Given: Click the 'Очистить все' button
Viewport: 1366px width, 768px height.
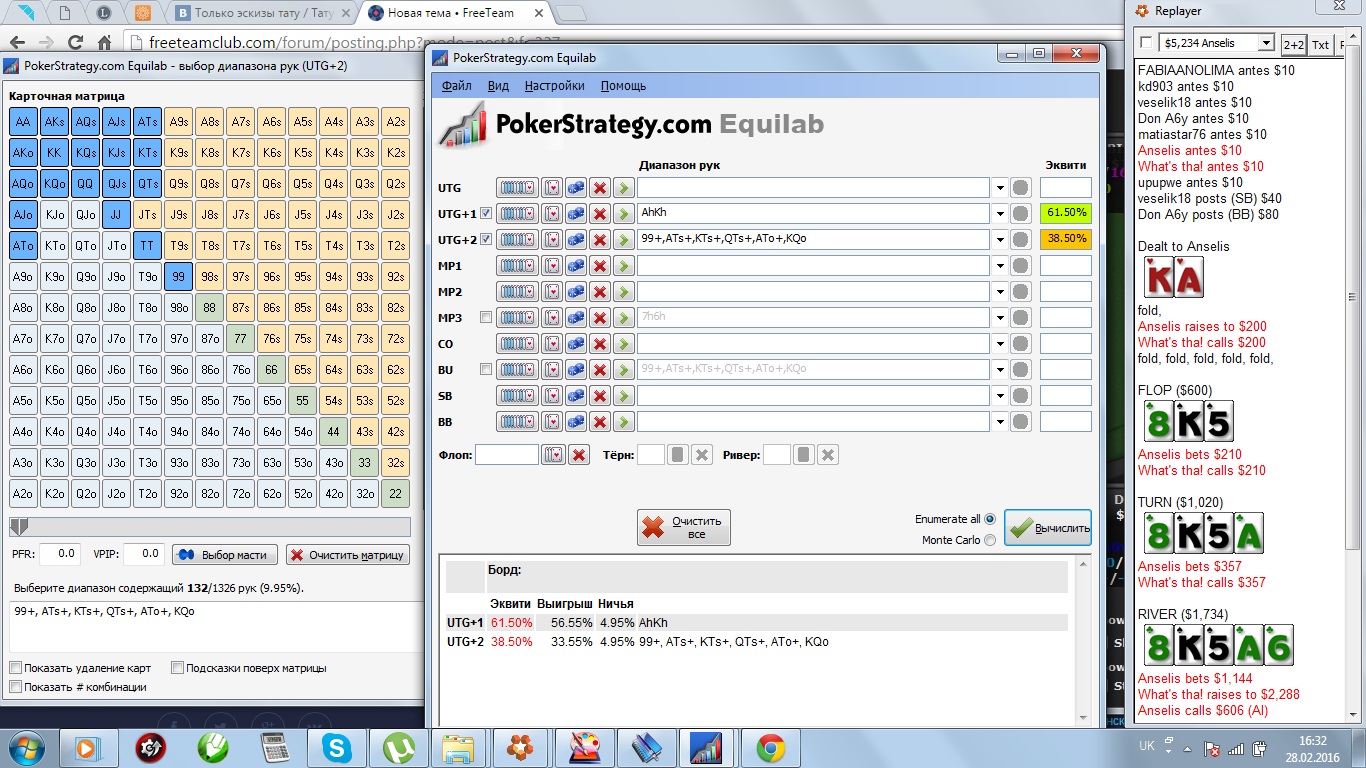Looking at the screenshot, I should click(684, 527).
